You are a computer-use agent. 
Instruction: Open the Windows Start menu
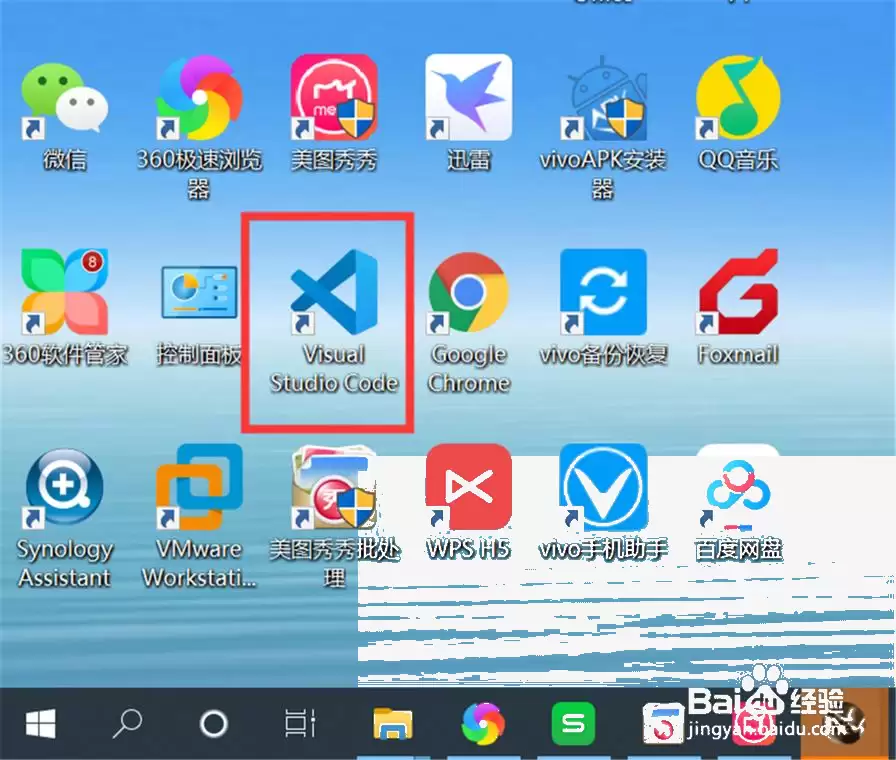pyautogui.click(x=41, y=723)
